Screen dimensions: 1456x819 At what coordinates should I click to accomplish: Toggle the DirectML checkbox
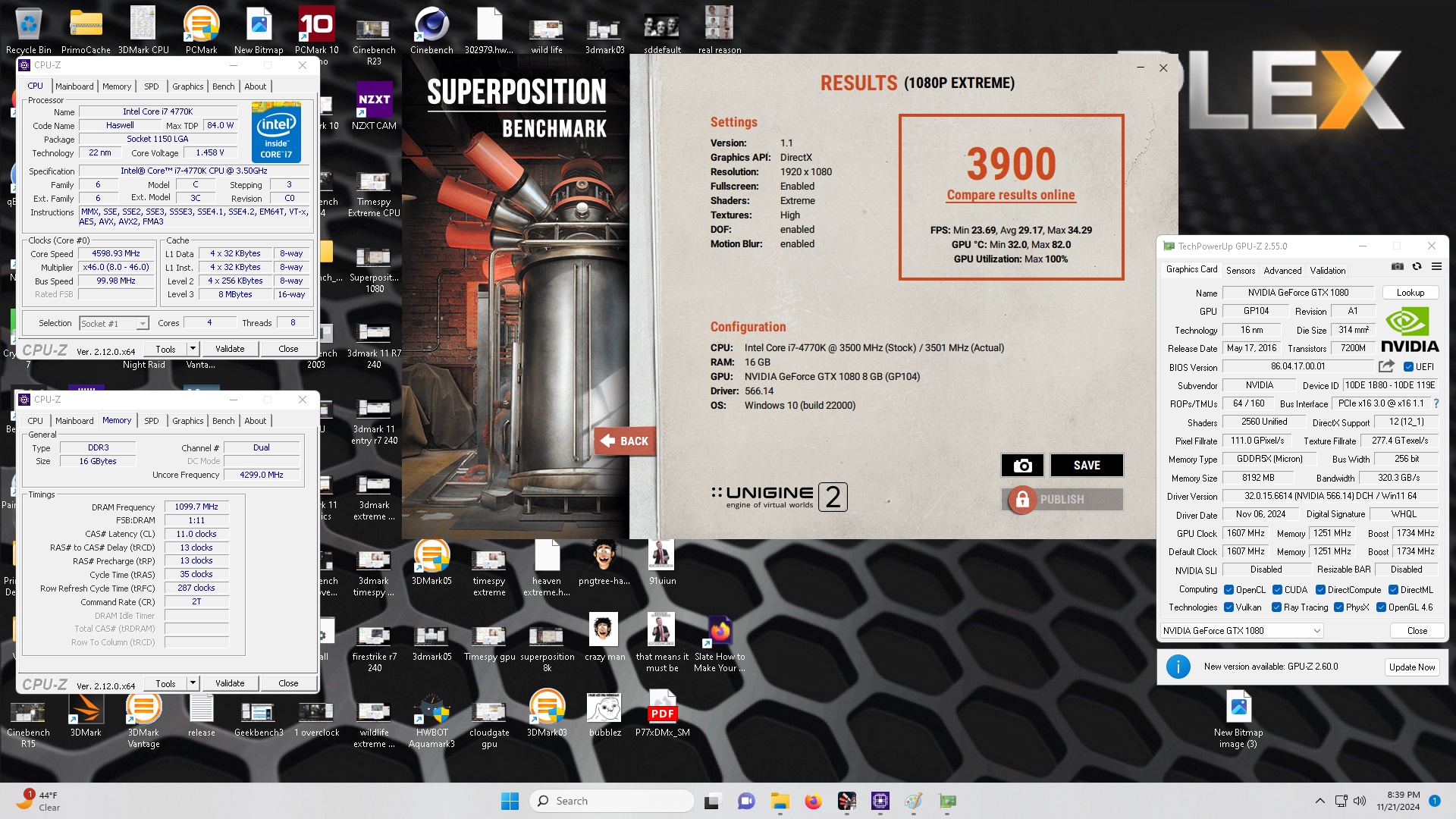pos(1393,590)
